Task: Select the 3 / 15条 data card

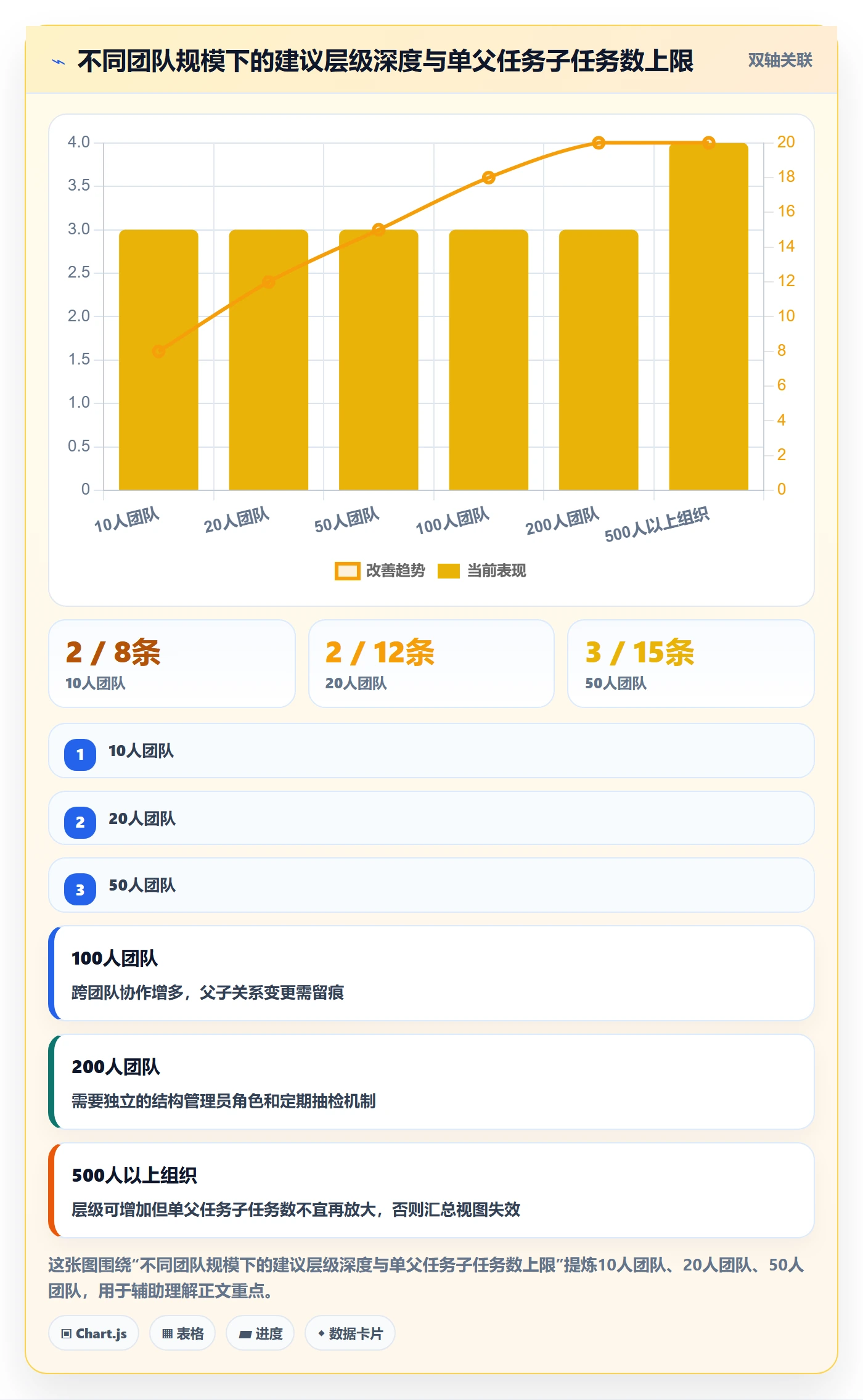Action: click(x=691, y=664)
